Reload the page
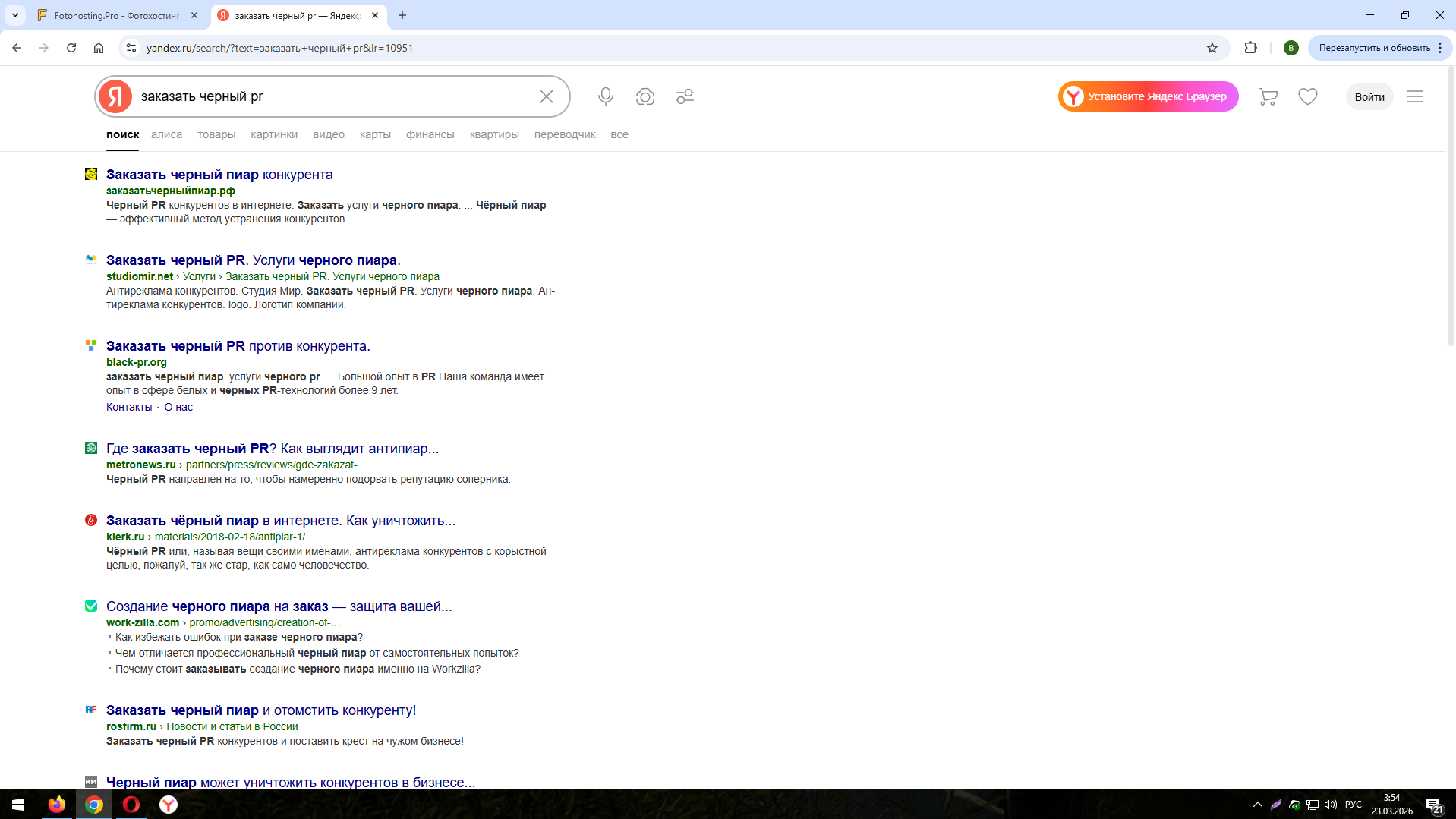 [x=71, y=48]
